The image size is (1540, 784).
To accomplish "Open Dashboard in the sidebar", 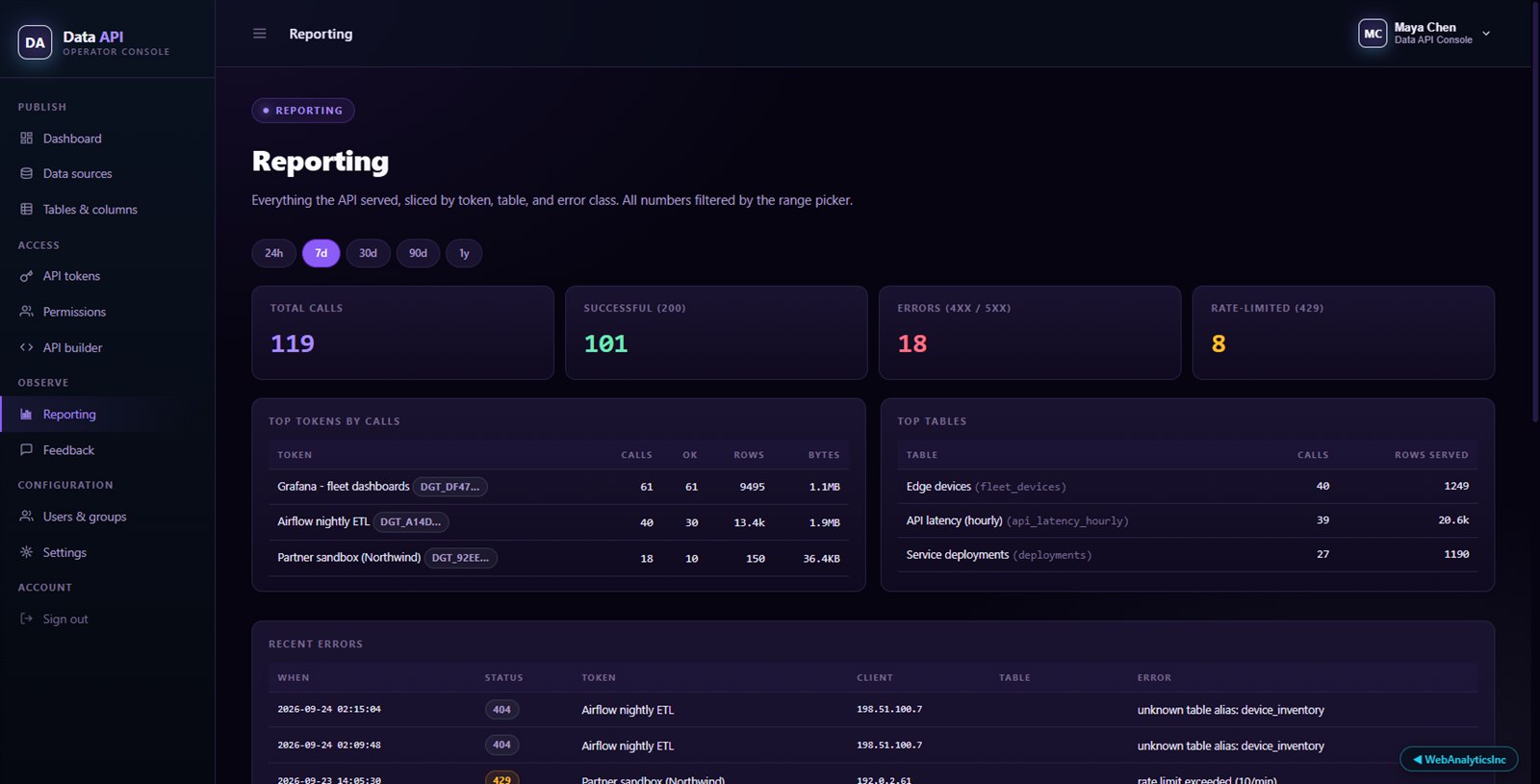I will (107, 139).
